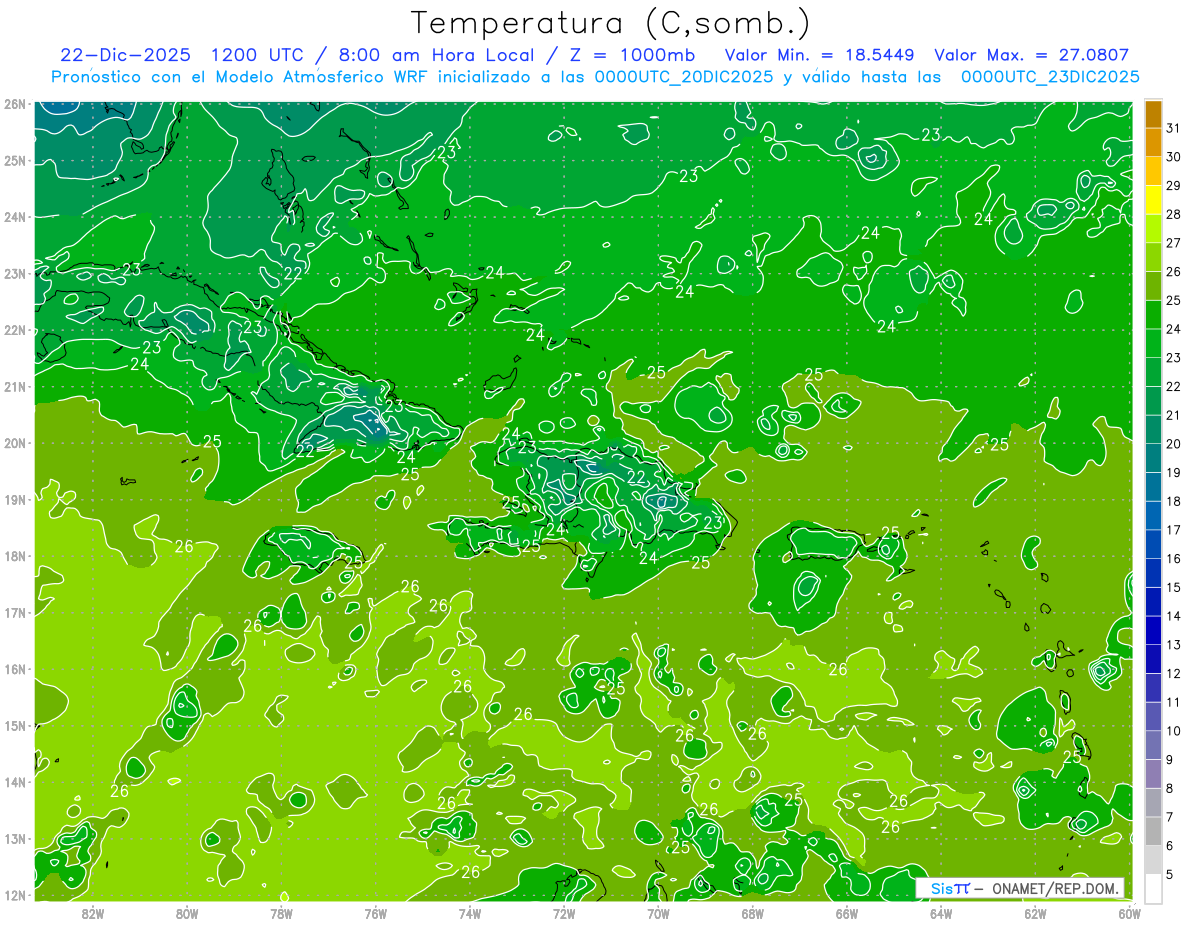Click legend value 12
This screenshot has height=927, width=1200.
tap(1174, 673)
